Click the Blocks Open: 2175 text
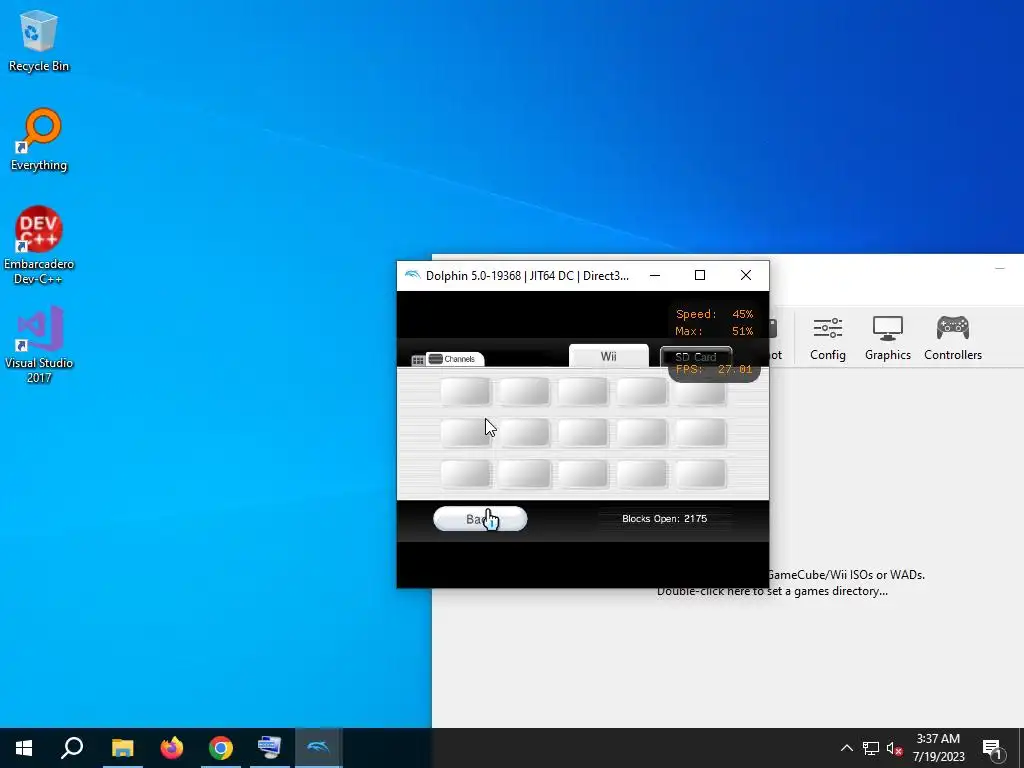This screenshot has width=1024, height=768. pyautogui.click(x=664, y=519)
